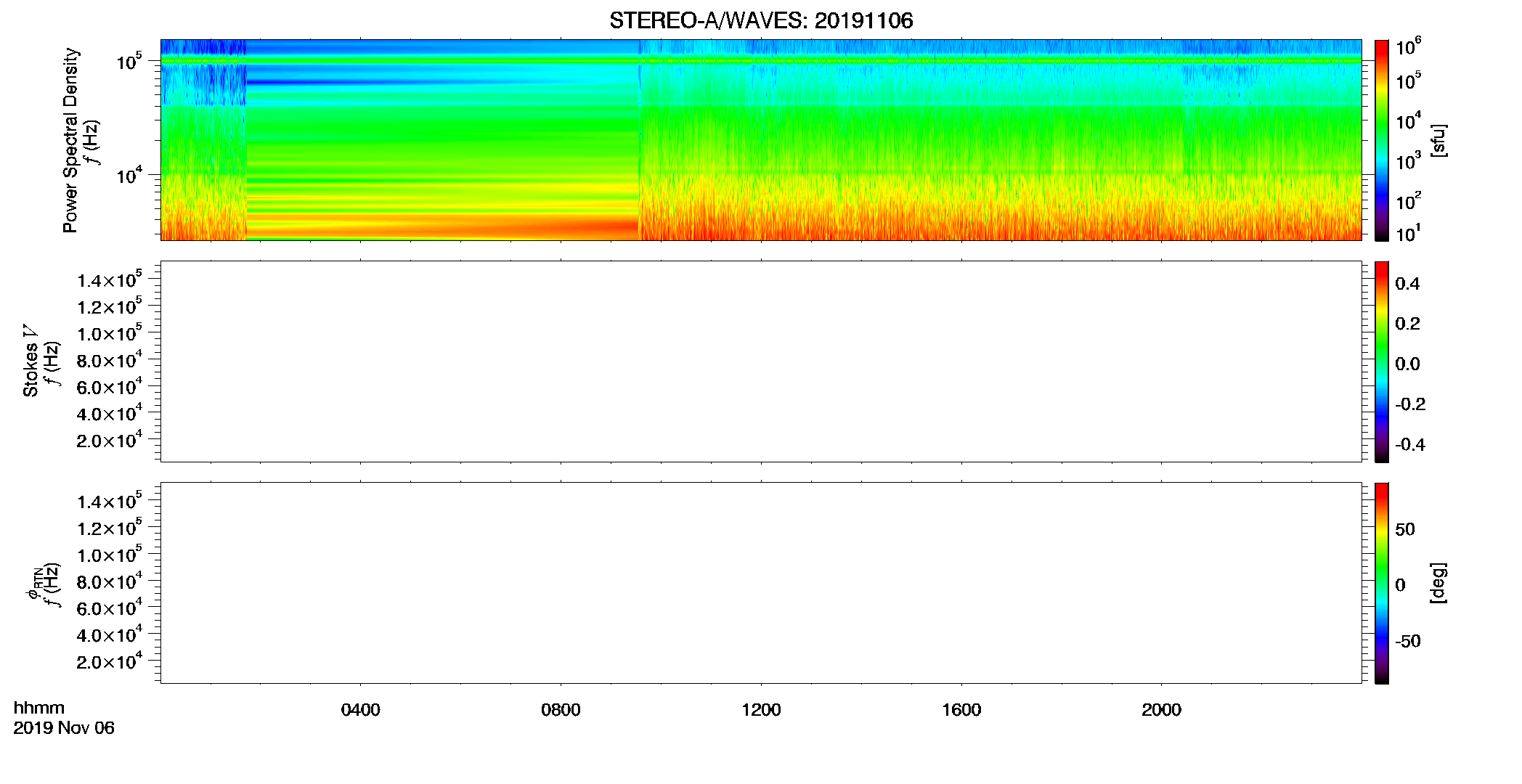Click the [deg] units label
The image size is (1522, 784).
(1438, 583)
